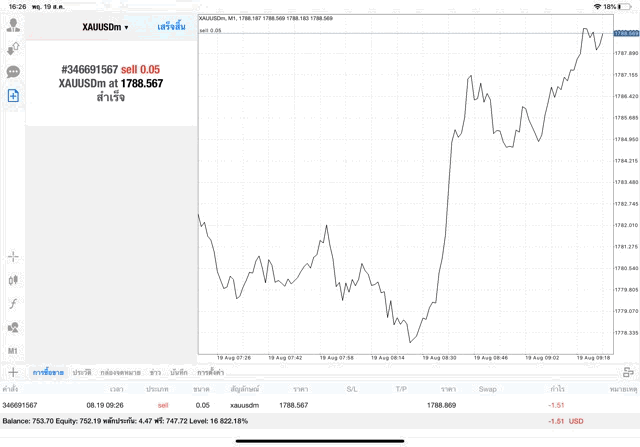
Task: Open the indicators function icon
Action: pos(14,303)
